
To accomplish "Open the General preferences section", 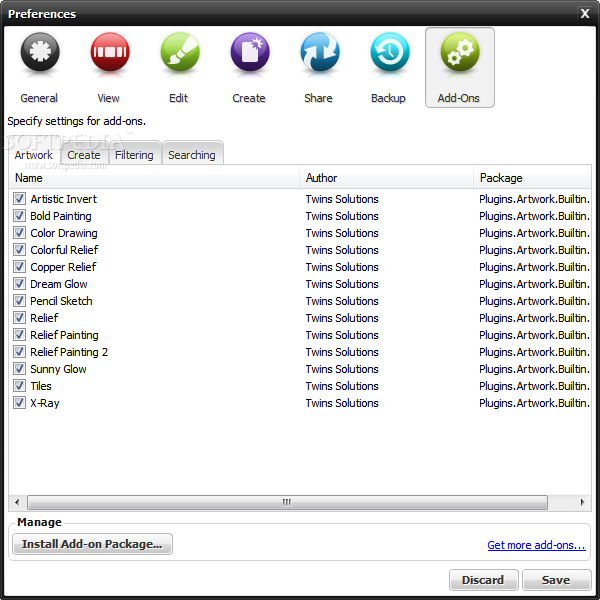I will (39, 68).
